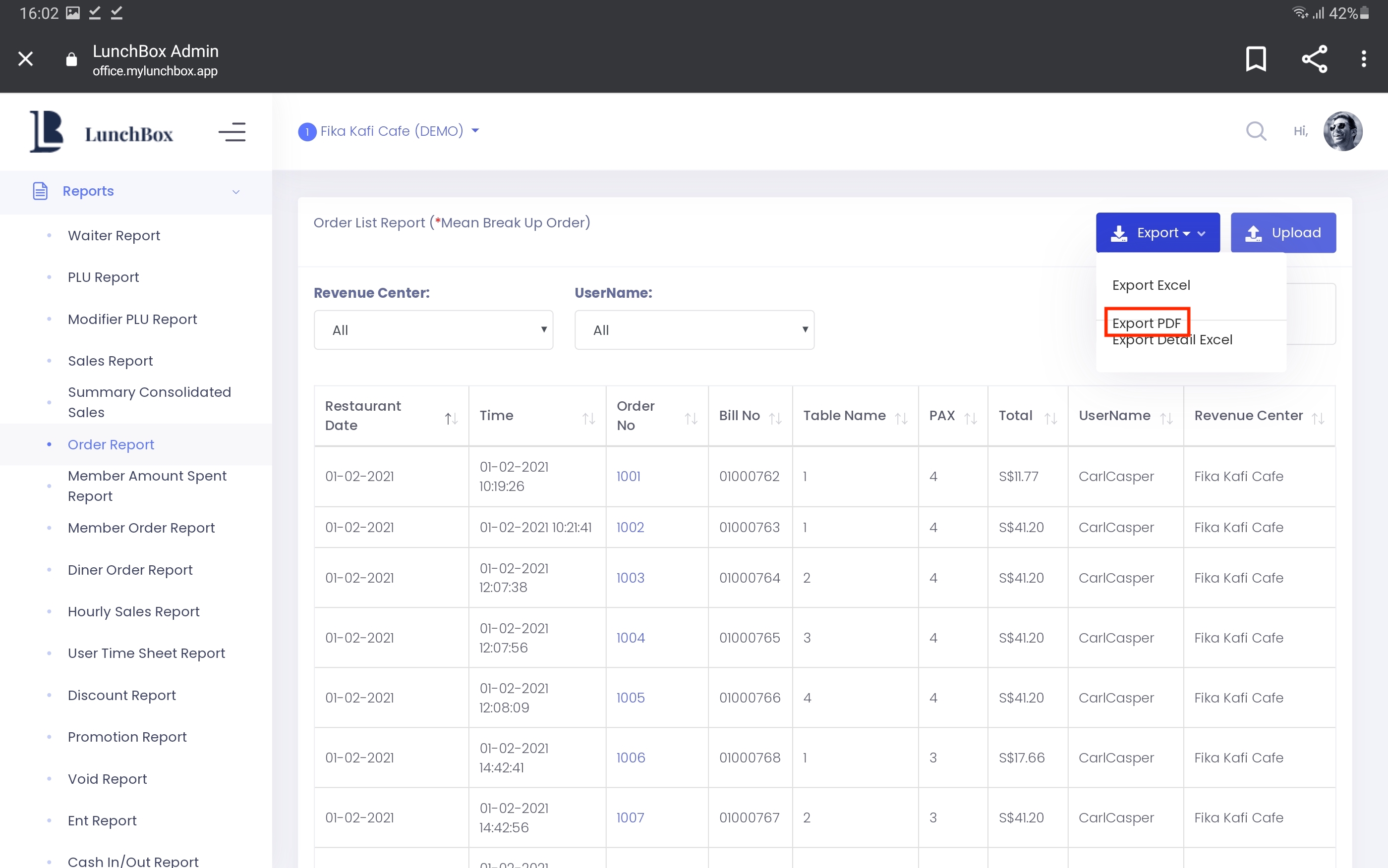The width and height of the screenshot is (1388, 868).
Task: Click the hamburger sidebar toggle icon
Action: coord(232,132)
